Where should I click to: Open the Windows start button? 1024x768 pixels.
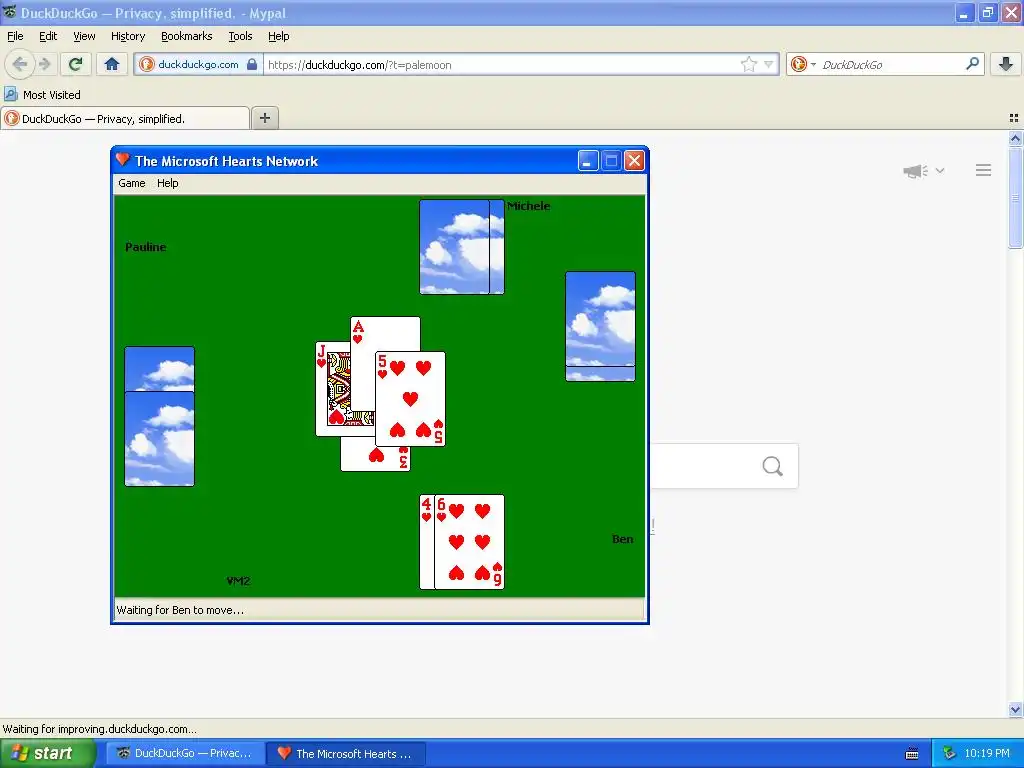coord(48,754)
